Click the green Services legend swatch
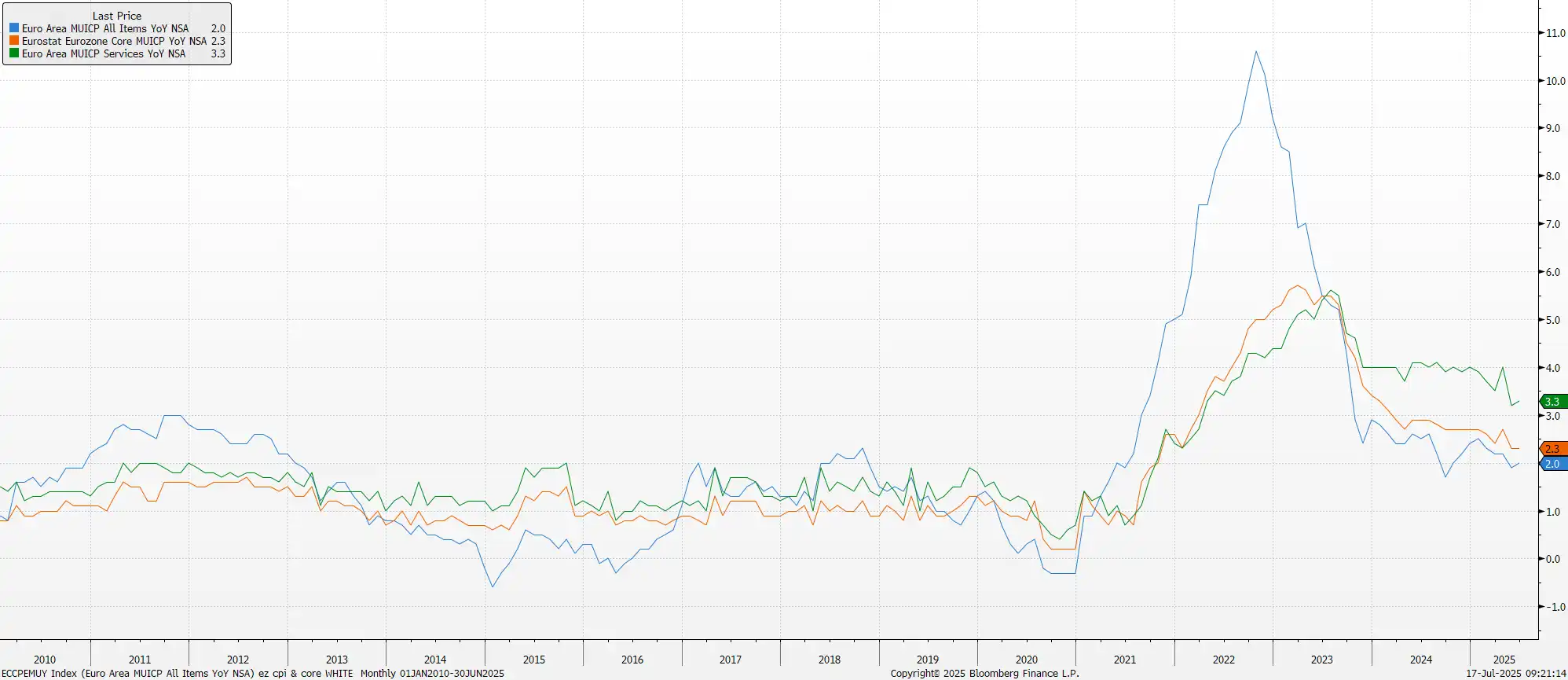 point(14,53)
